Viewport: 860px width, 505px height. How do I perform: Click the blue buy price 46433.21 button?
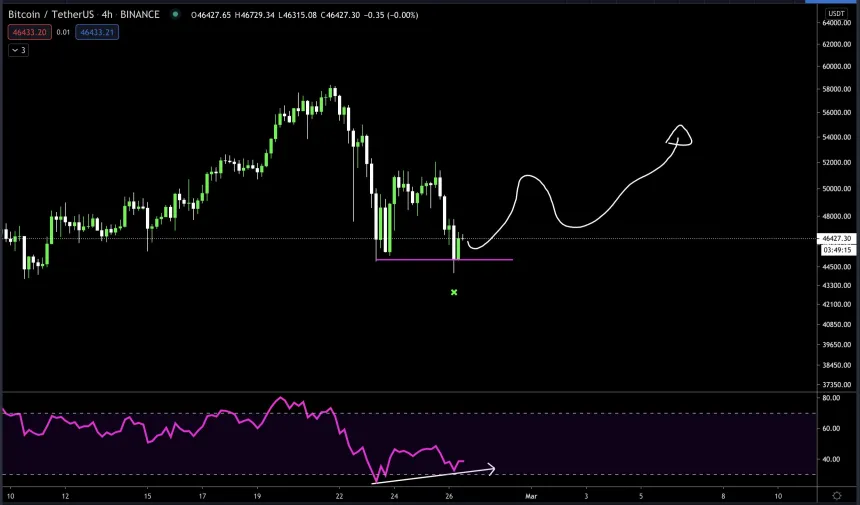97,32
